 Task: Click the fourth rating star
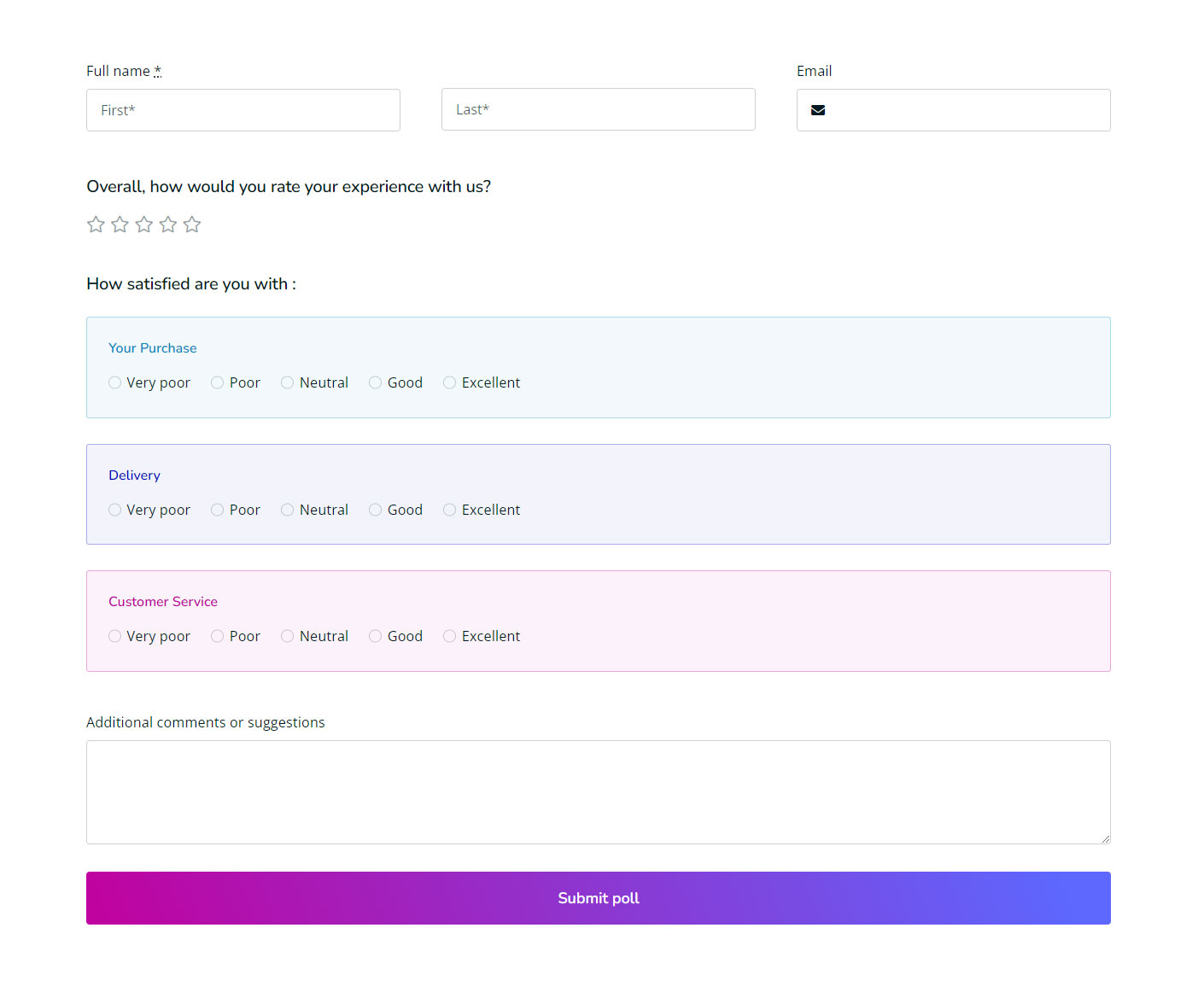tap(168, 225)
